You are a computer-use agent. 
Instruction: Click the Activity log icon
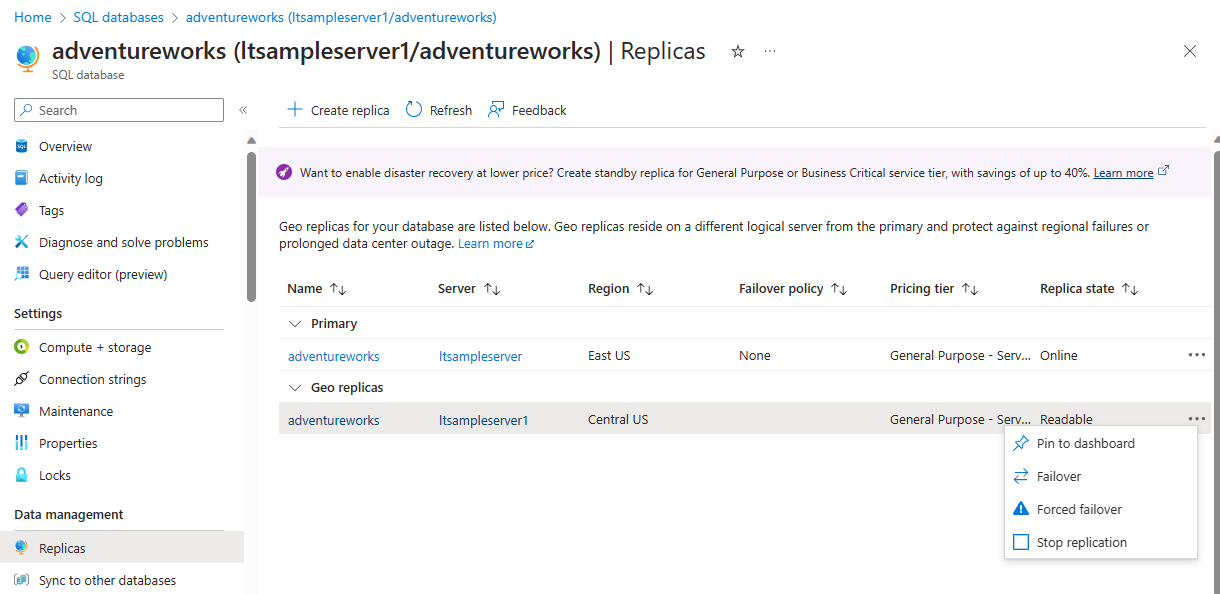point(22,178)
